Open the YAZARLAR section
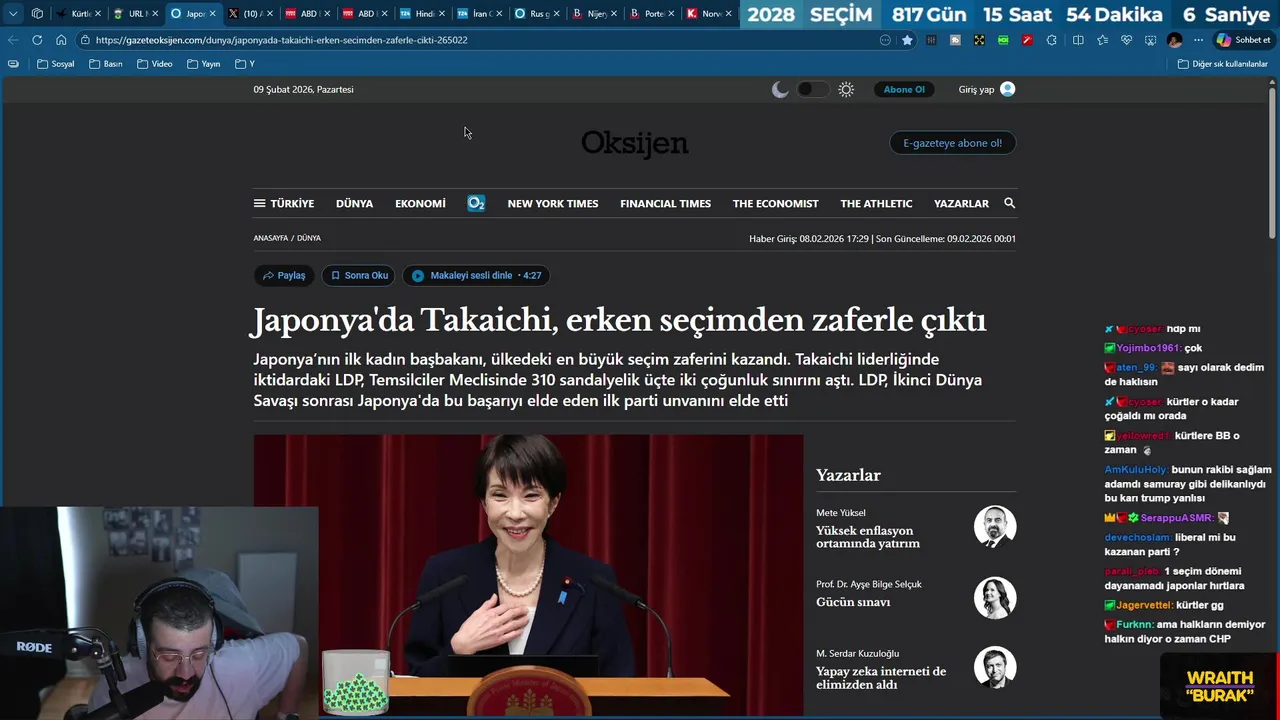 coord(961,203)
